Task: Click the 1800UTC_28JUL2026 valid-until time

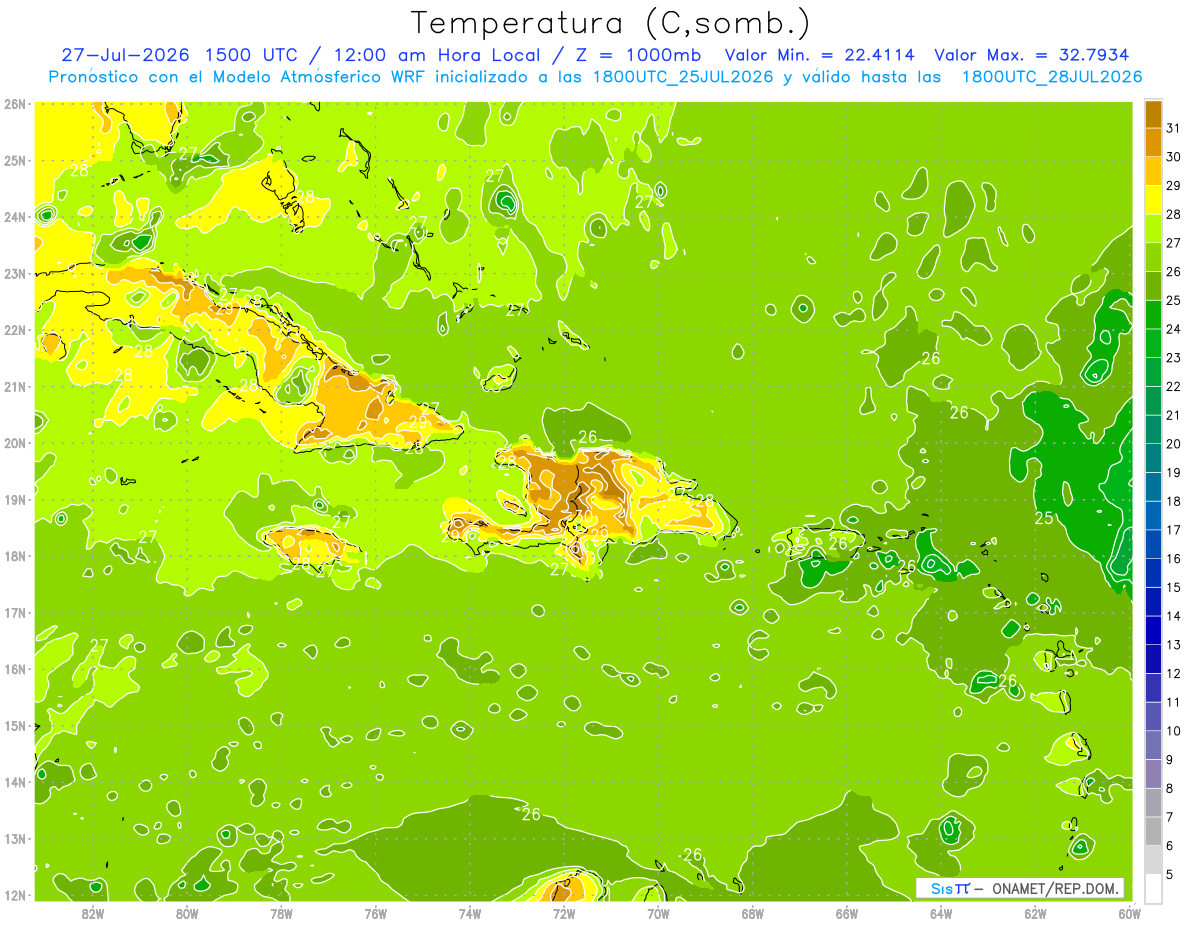Action: 1052,77
